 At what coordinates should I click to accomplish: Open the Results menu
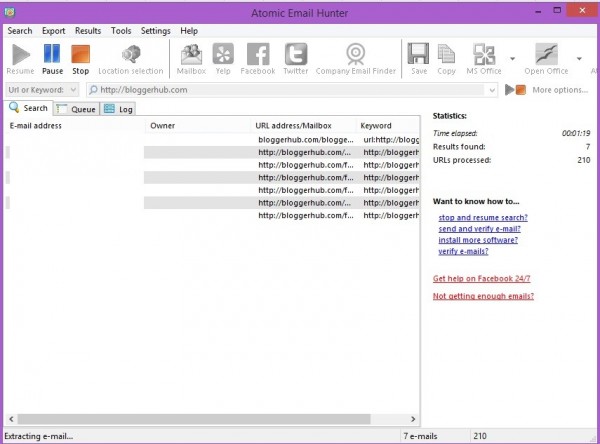(88, 31)
